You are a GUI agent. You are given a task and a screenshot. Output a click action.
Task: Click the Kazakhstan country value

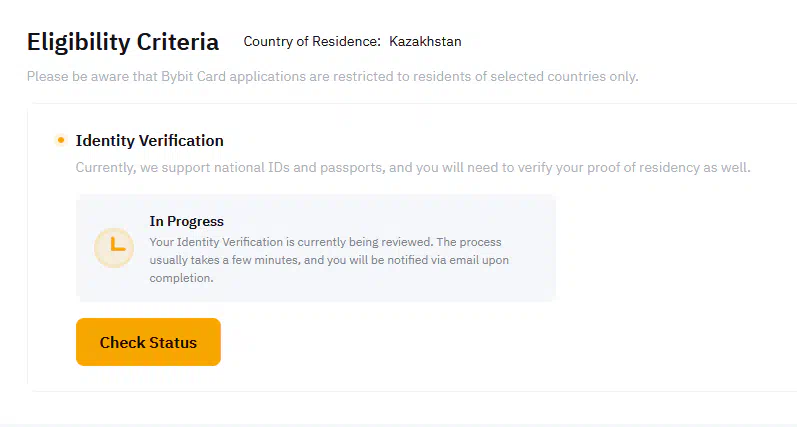tap(425, 41)
